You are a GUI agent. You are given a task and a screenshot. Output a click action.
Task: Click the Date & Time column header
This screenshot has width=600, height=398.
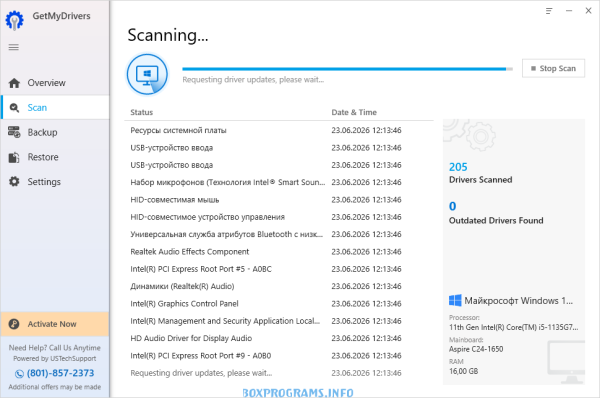(x=354, y=113)
